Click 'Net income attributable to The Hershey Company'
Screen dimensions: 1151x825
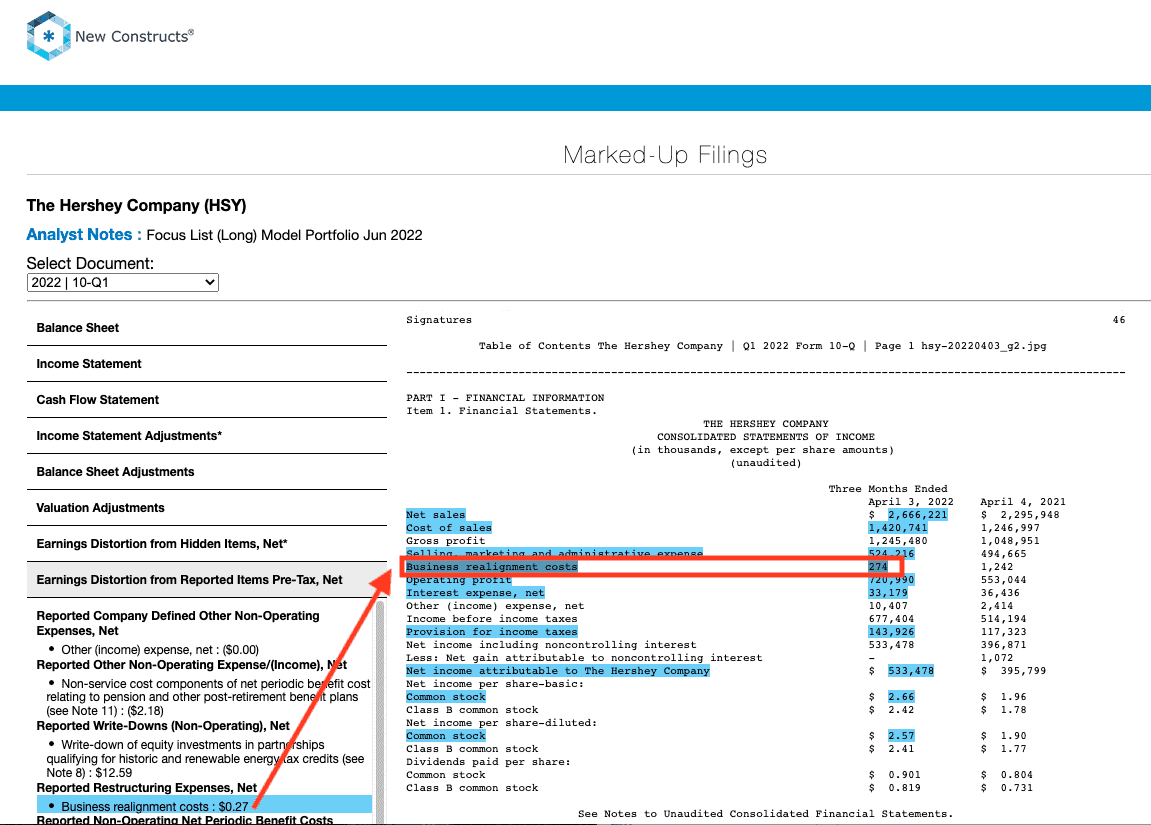[x=558, y=671]
